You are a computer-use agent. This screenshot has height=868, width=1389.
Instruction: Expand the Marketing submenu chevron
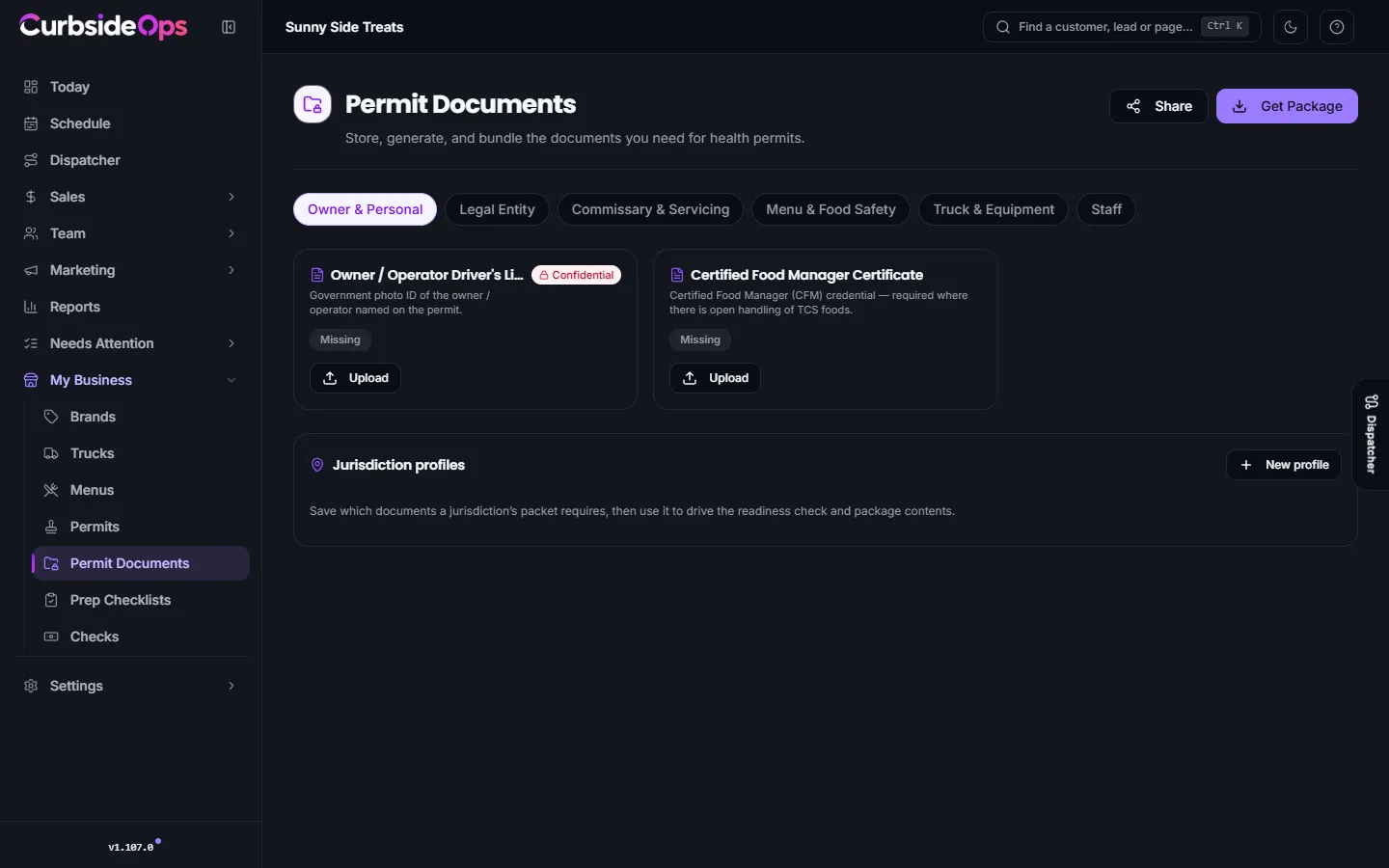231,270
